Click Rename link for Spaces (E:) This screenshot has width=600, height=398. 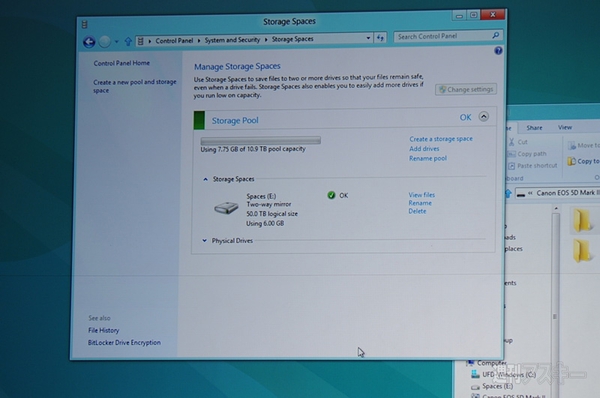(x=420, y=203)
